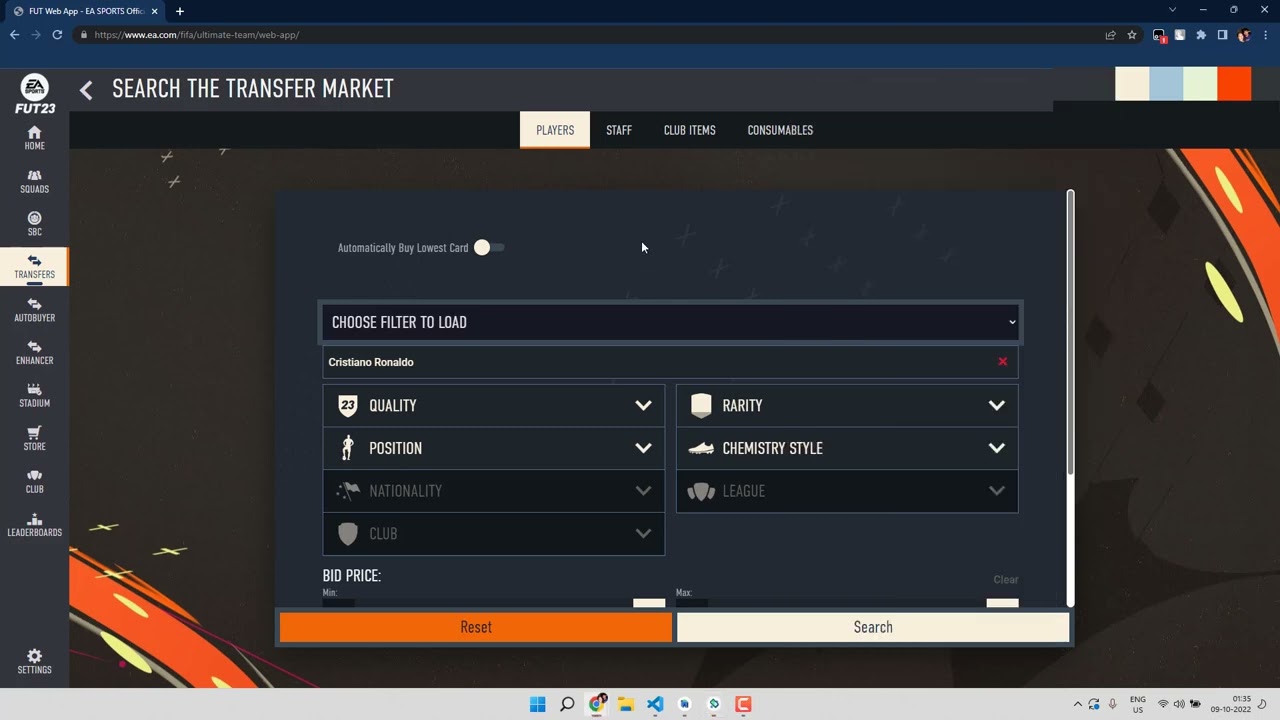This screenshot has height=720, width=1280.
Task: Go back using the header arrow
Action: [86, 90]
